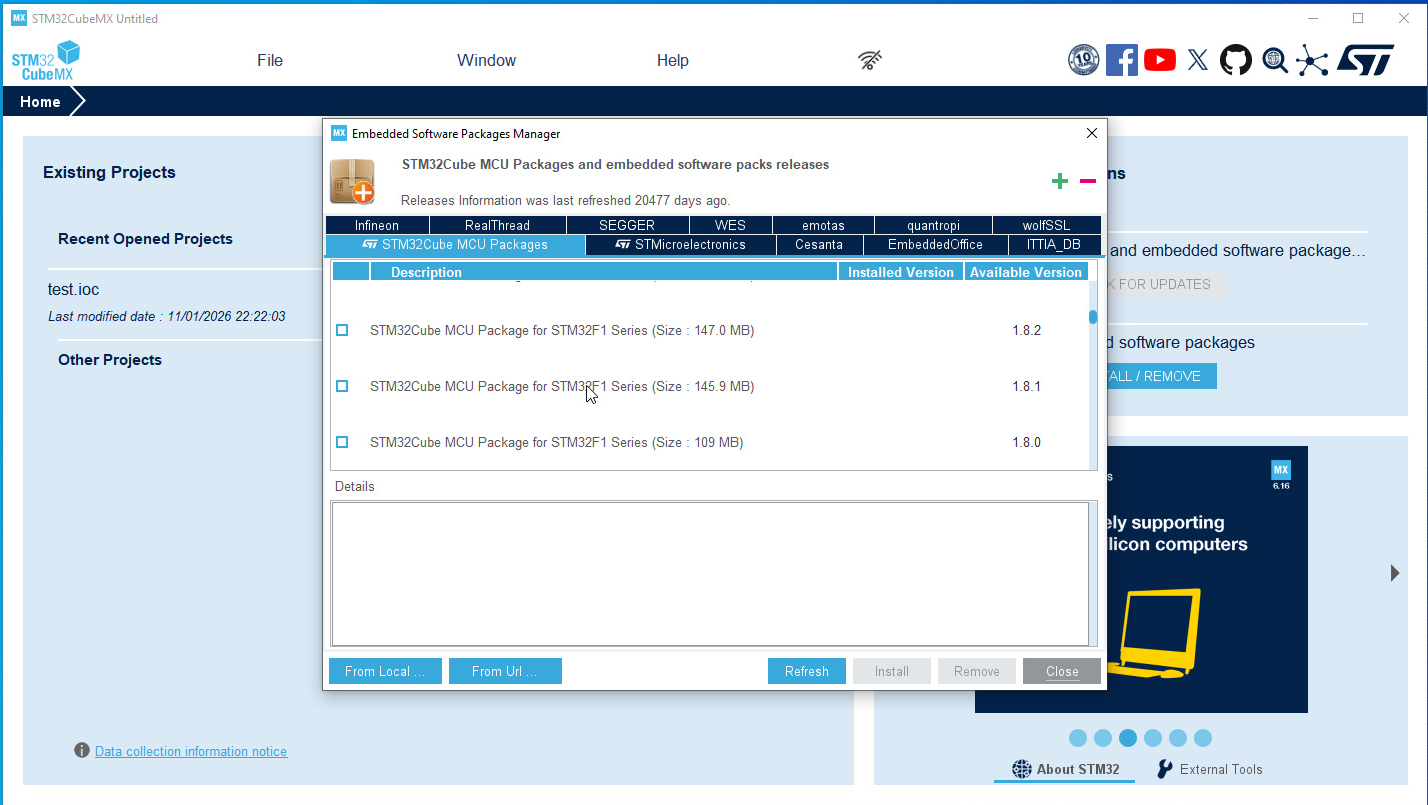Open the X (Twitter) icon
The image size is (1428, 805).
[x=1198, y=60]
